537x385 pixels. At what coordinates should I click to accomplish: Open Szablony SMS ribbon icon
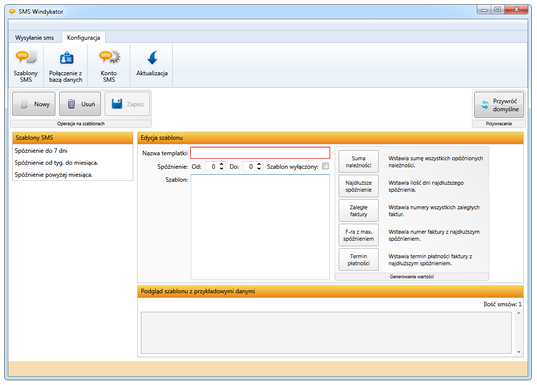pyautogui.click(x=26, y=66)
